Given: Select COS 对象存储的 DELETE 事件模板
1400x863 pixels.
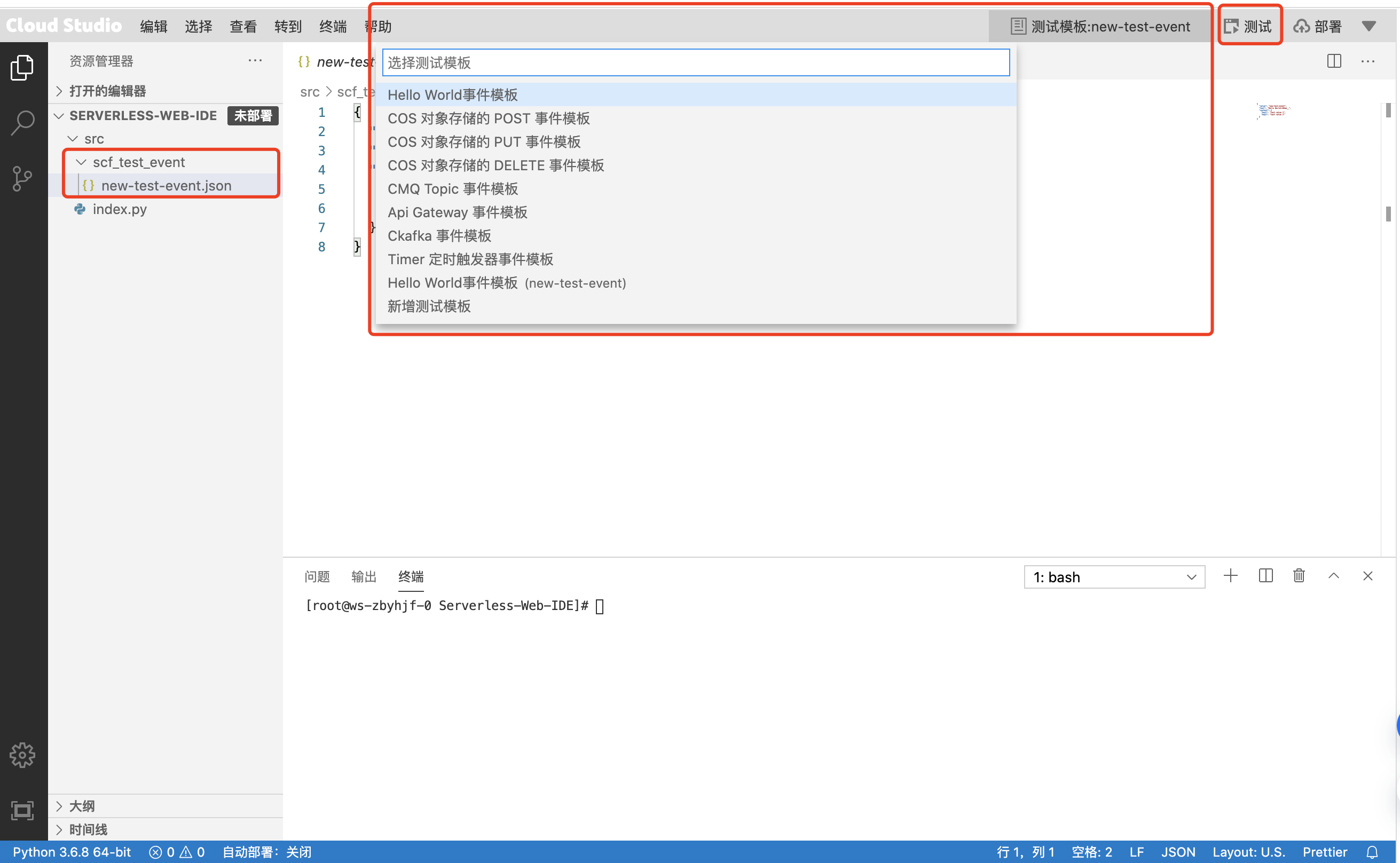Looking at the screenshot, I should coord(695,165).
